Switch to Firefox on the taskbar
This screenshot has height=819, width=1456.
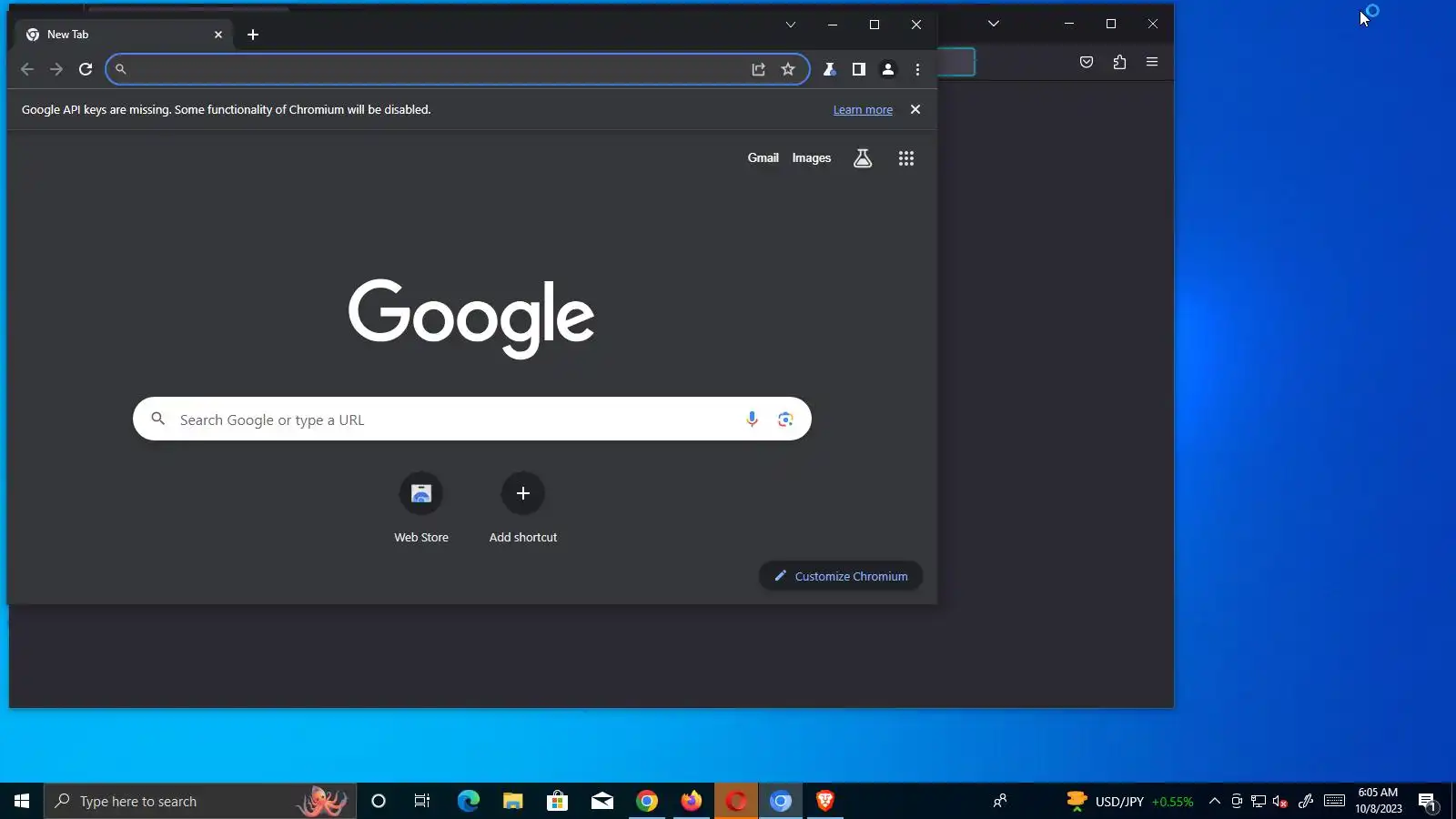tap(692, 801)
